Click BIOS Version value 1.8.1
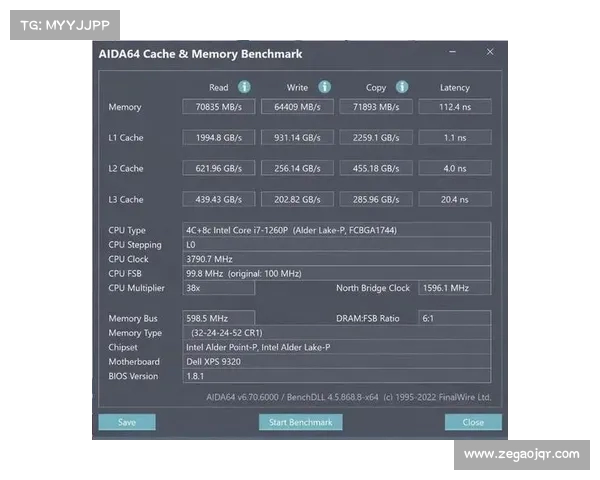This screenshot has width=600, height=480. pyautogui.click(x=337, y=376)
